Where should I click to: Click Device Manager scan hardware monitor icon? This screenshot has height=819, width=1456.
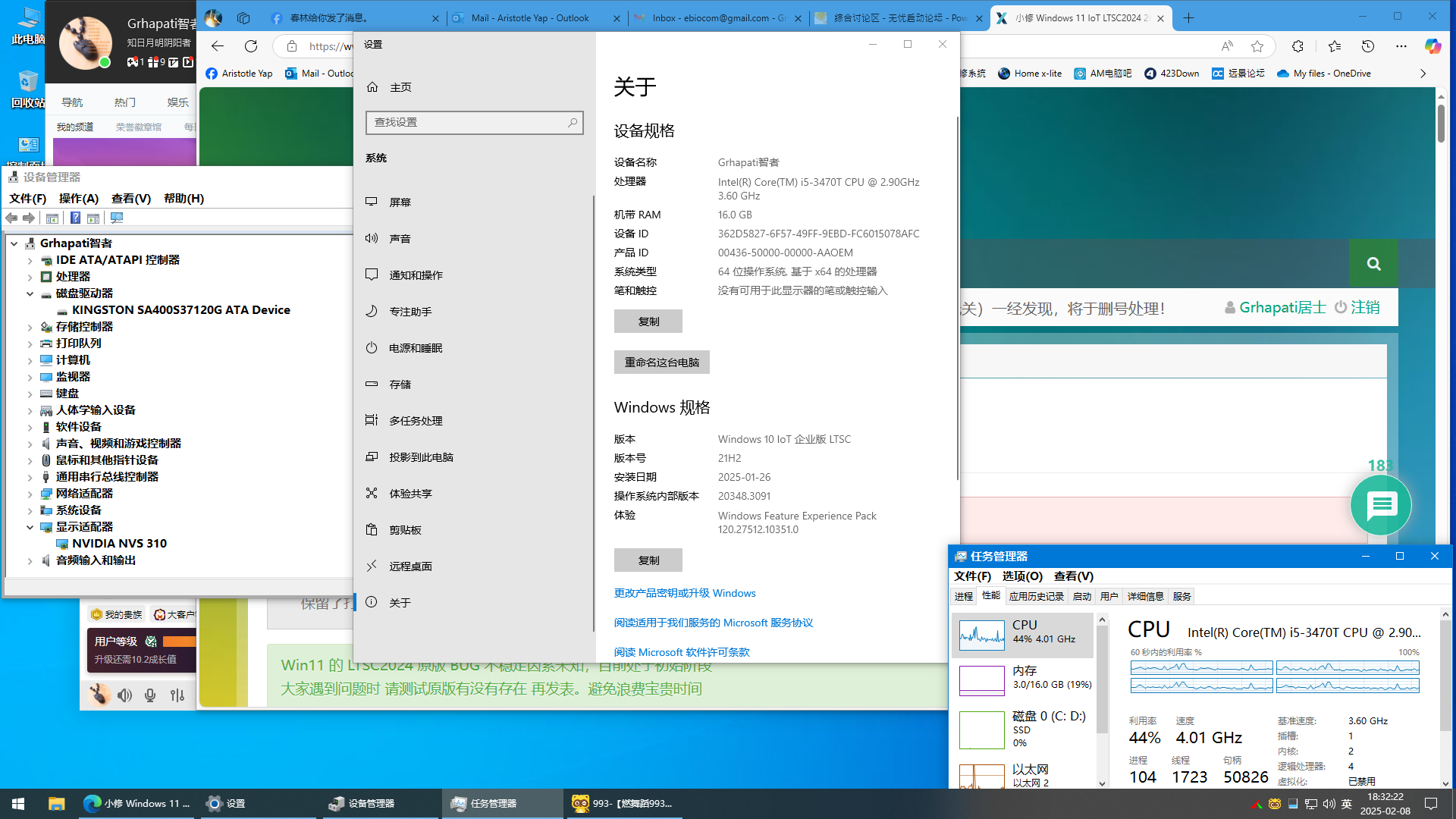(x=117, y=218)
